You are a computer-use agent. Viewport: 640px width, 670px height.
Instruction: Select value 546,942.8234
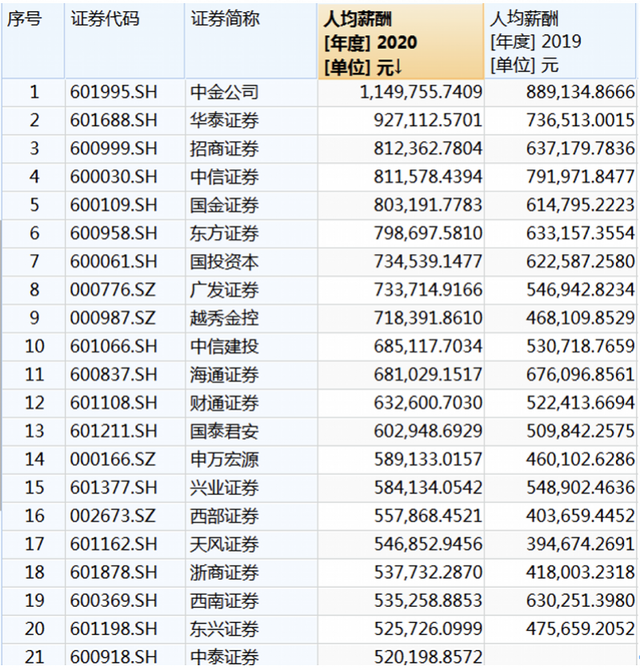click(x=561, y=290)
